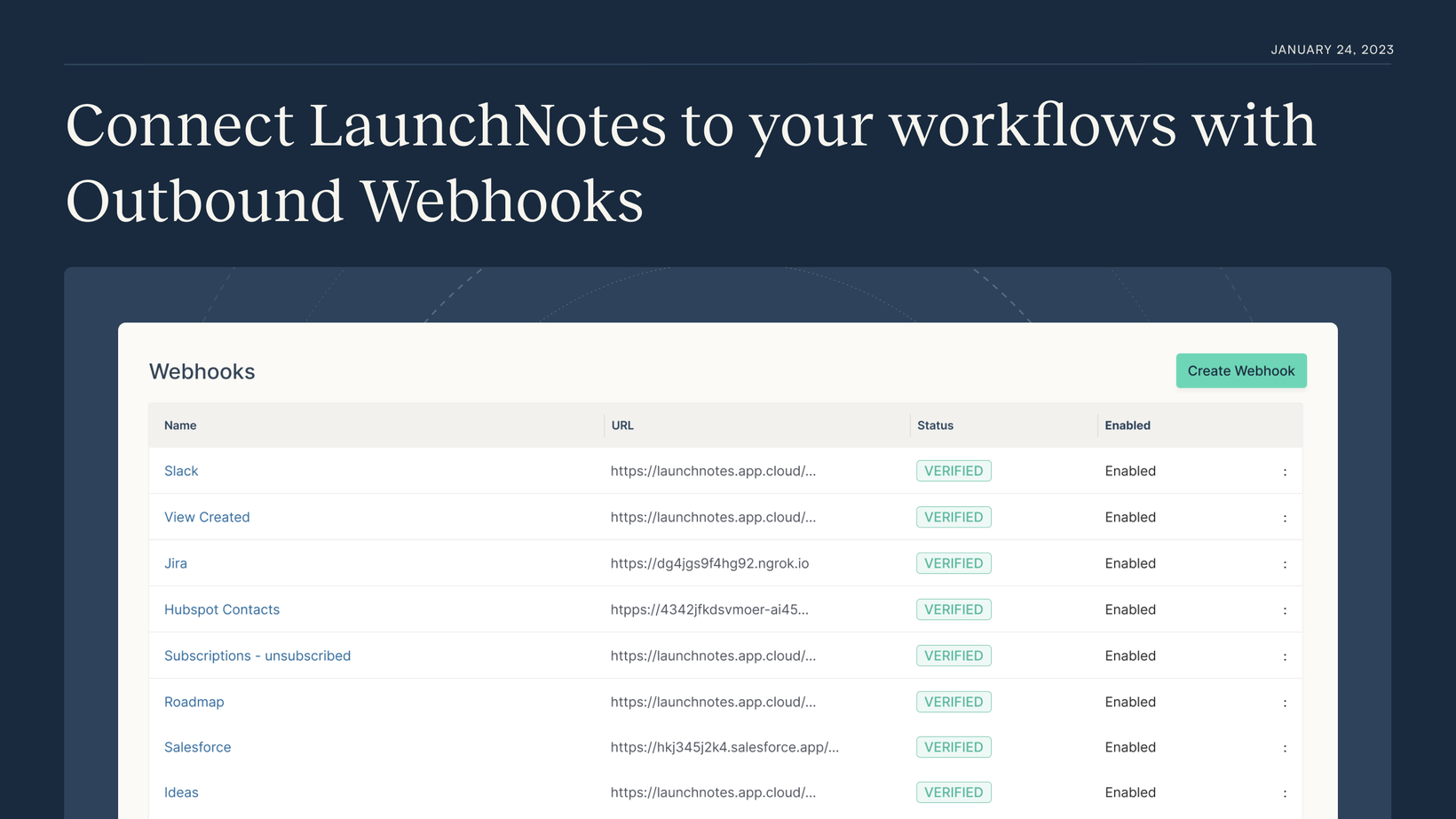Image resolution: width=1456 pixels, height=819 pixels.
Task: Click the launchnotes URL in Roadmap row
Action: [713, 702]
